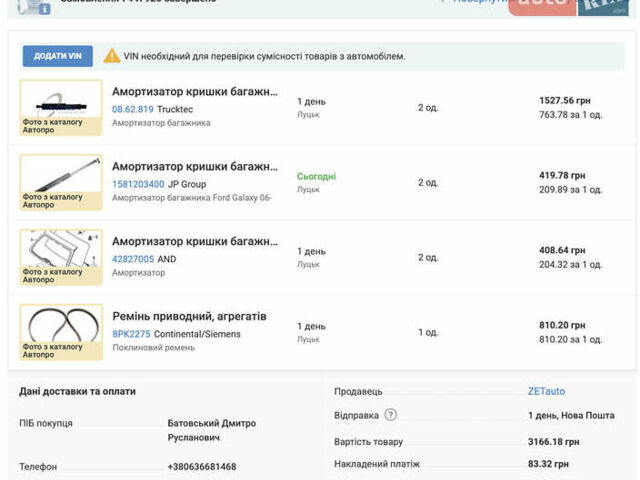The width and height of the screenshot is (640, 480).
Task: Click the Продавець label
Action: 358,391
